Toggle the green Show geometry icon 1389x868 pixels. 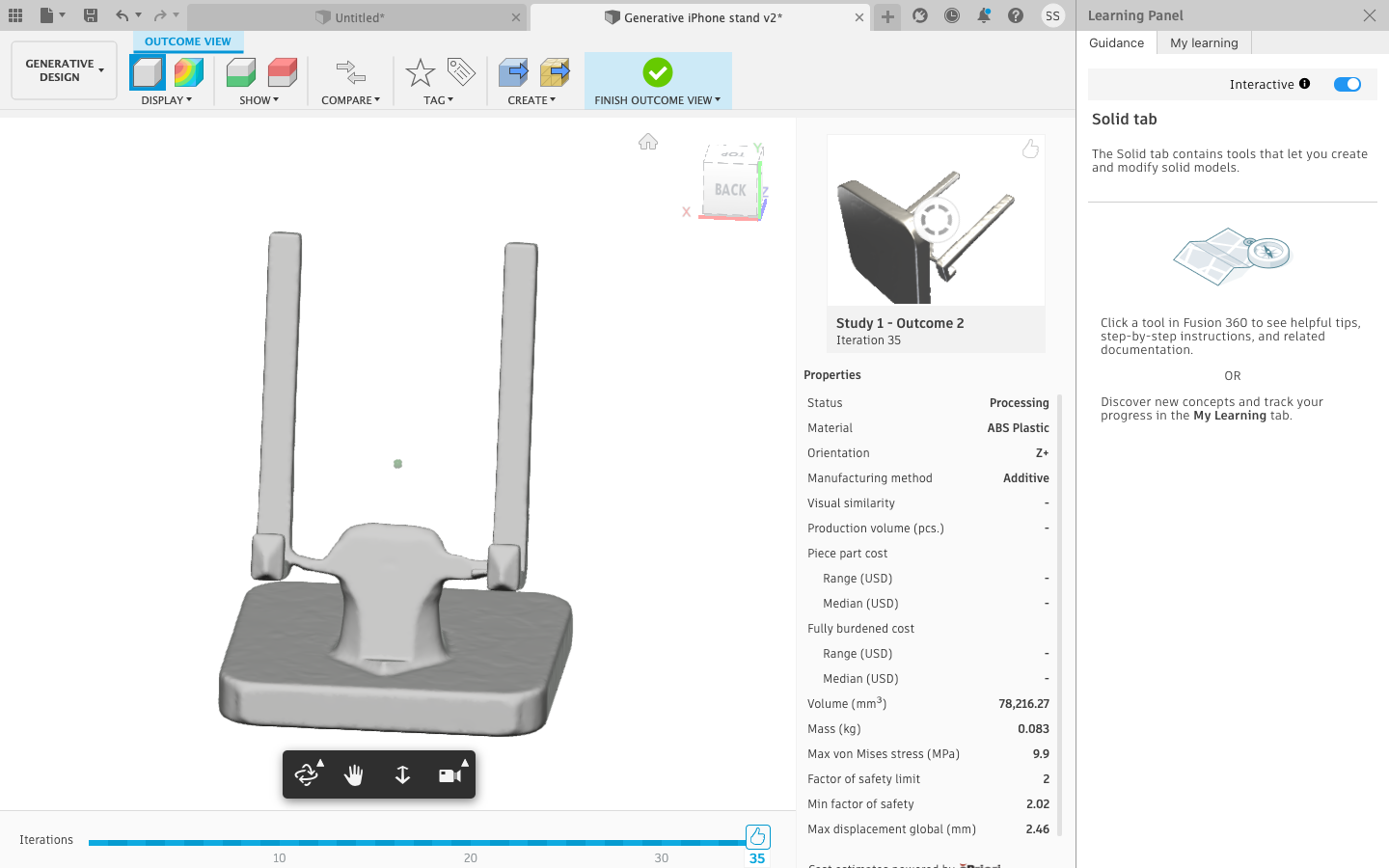click(241, 72)
